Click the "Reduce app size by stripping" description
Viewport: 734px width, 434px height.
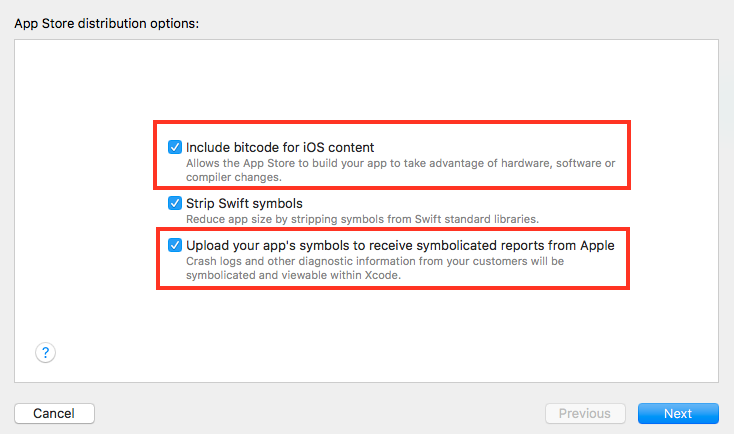click(x=364, y=219)
